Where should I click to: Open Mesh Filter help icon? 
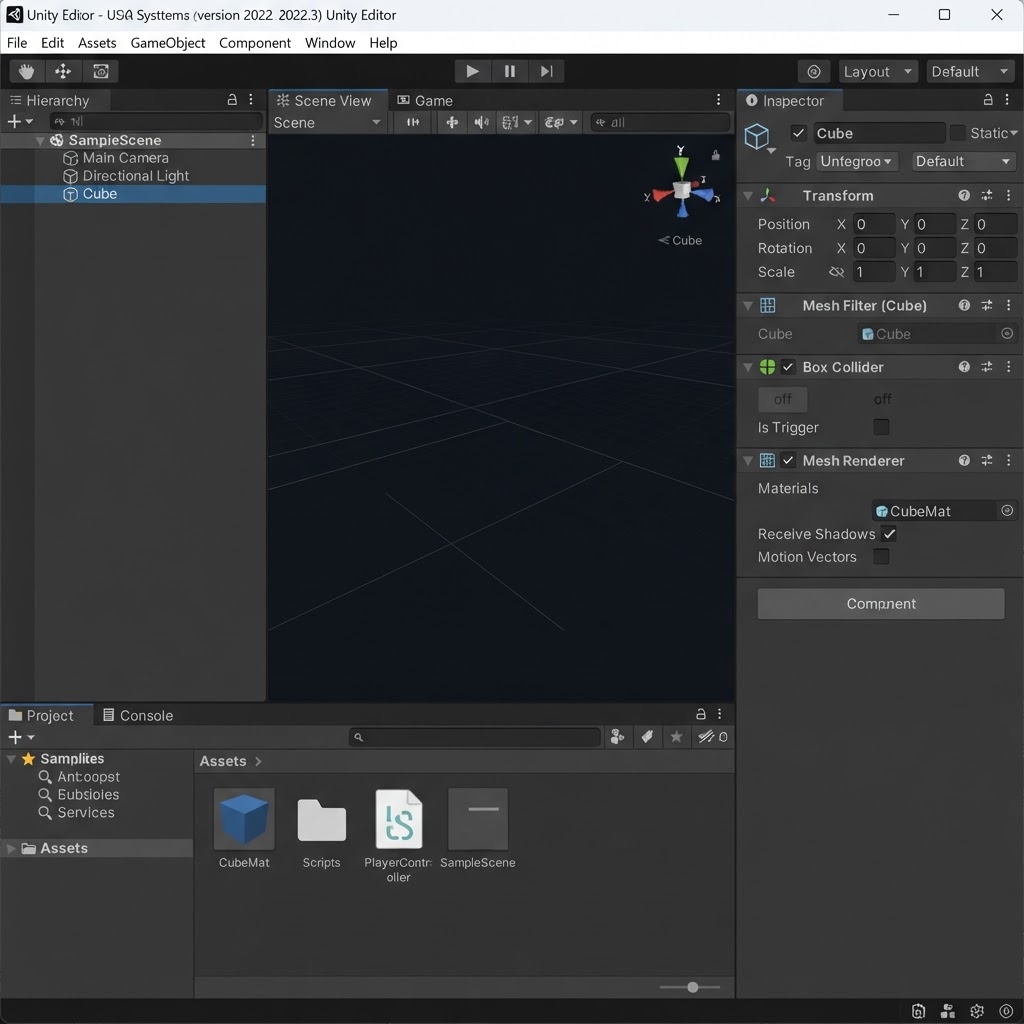coord(964,305)
